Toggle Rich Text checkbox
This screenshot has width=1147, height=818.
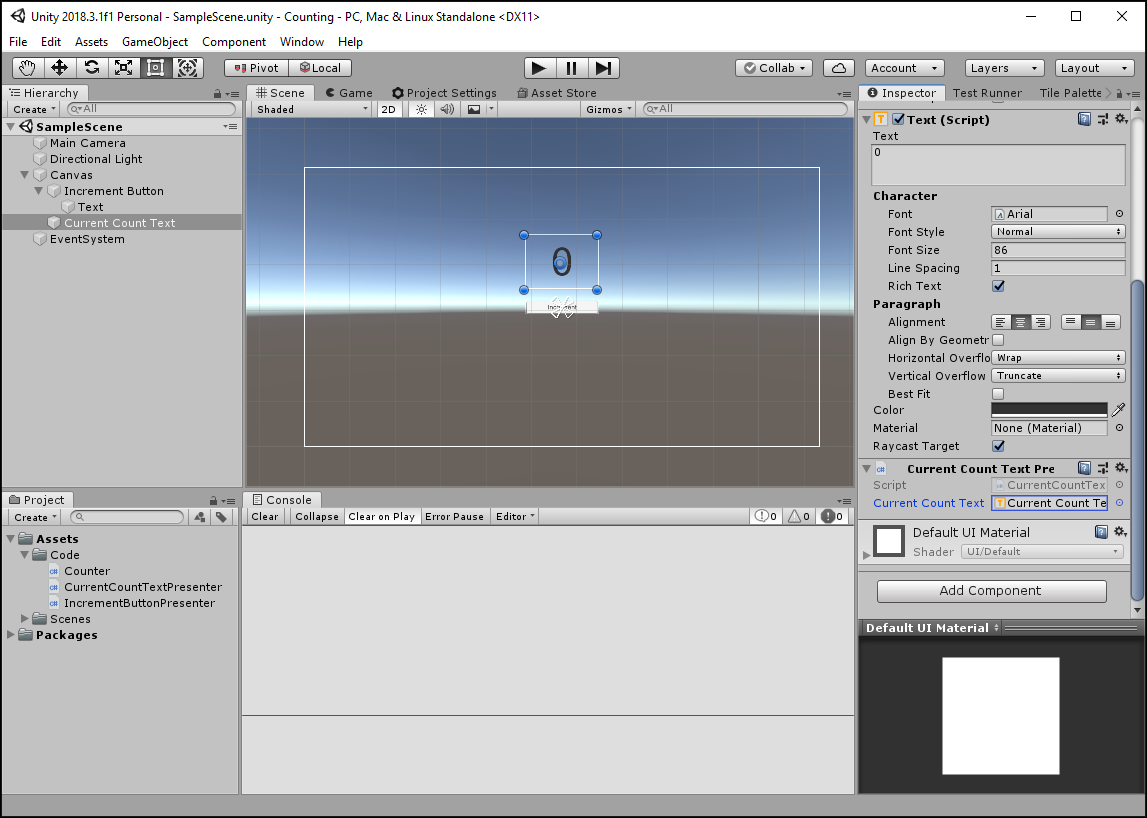pyautogui.click(x=998, y=286)
